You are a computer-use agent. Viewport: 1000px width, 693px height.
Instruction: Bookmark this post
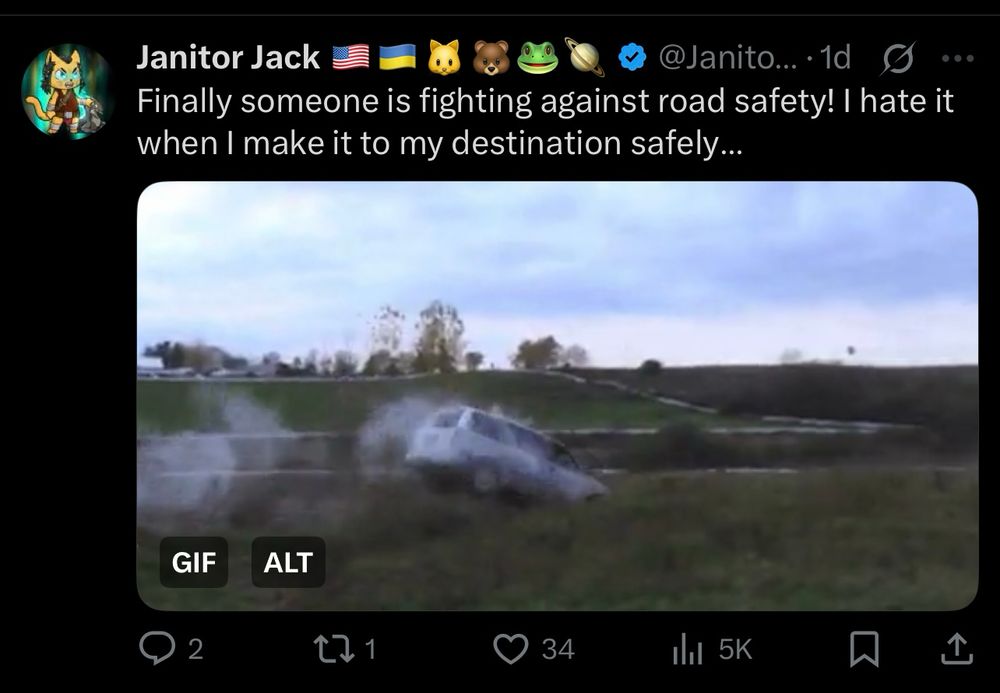click(x=864, y=650)
